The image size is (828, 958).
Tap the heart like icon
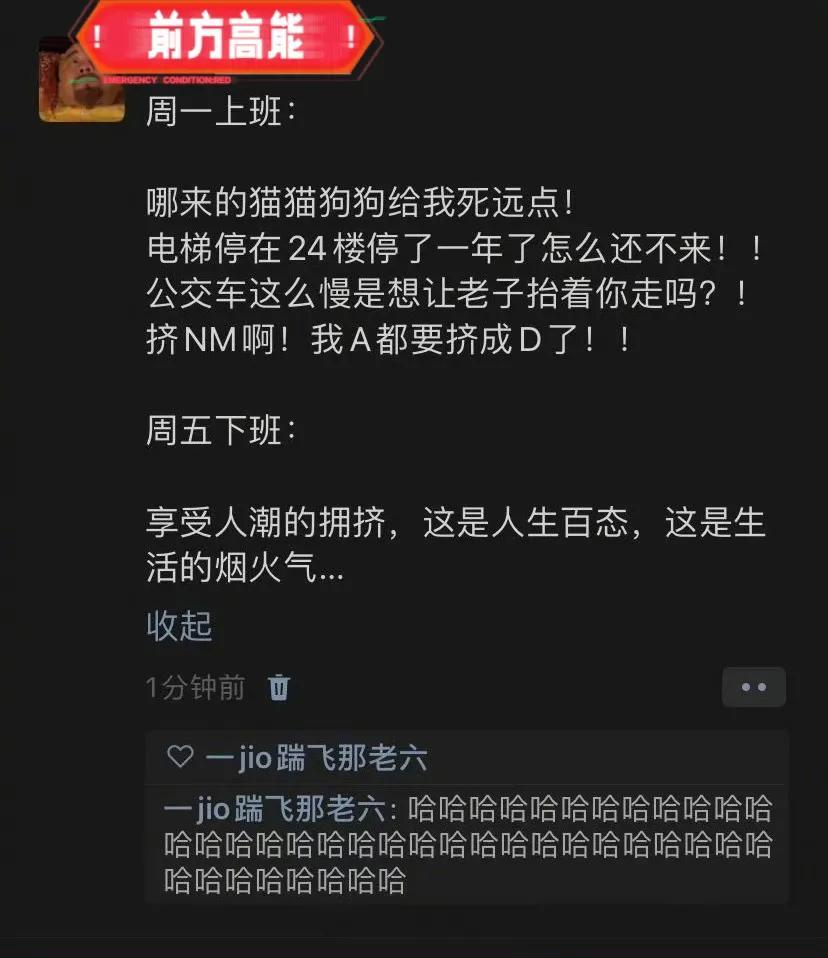click(x=180, y=756)
